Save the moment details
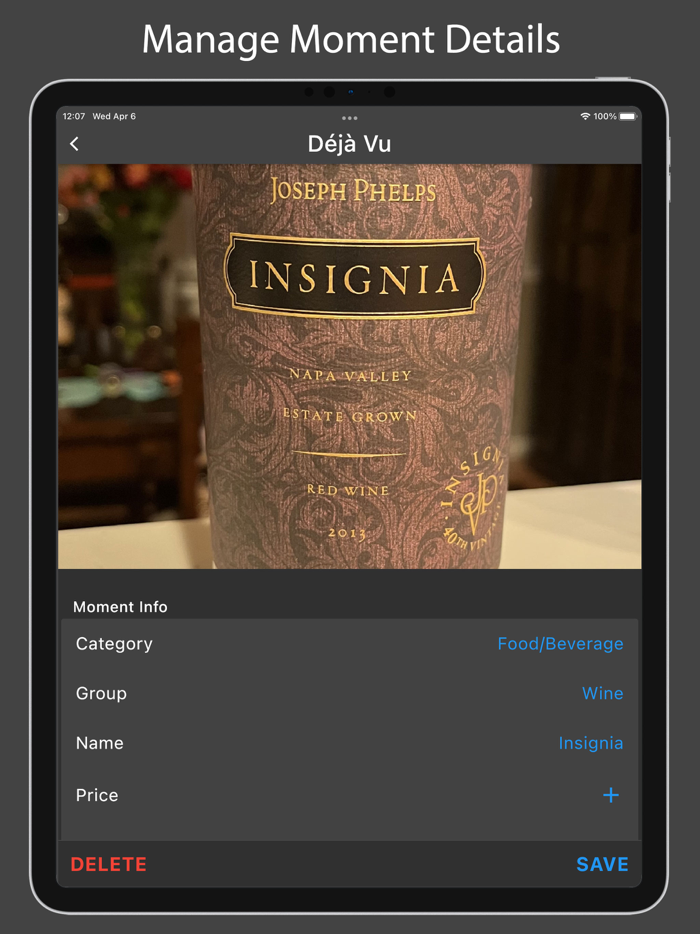Screen dimensions: 700x934 [x=602, y=864]
